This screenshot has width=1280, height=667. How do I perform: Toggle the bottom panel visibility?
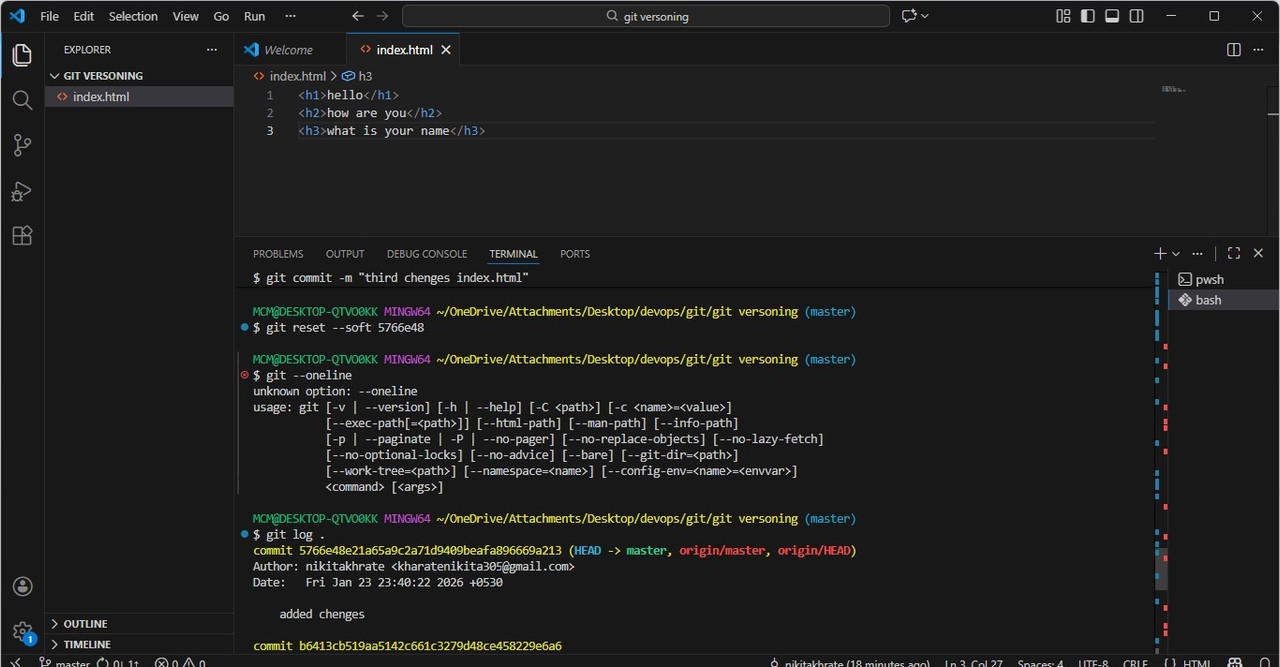(1112, 16)
